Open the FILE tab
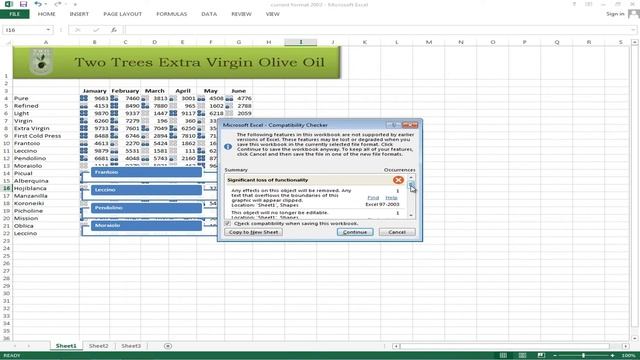The width and height of the screenshot is (640, 360). point(15,14)
